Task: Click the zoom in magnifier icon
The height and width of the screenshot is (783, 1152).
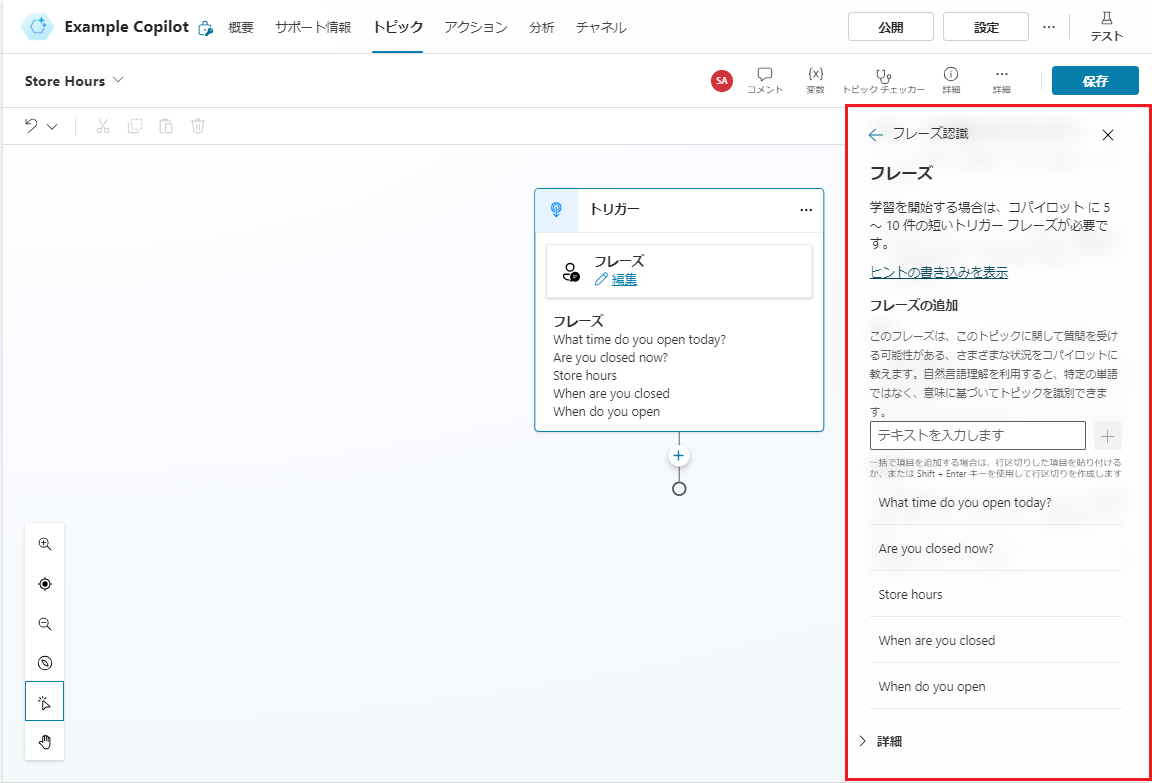Action: 45,544
